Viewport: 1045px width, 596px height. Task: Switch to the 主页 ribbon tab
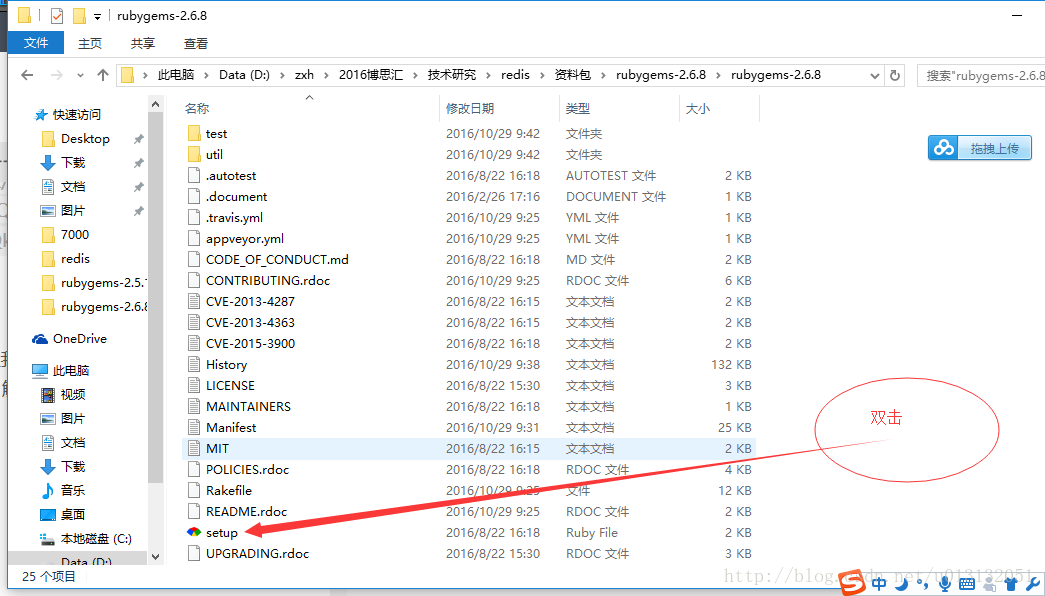pyautogui.click(x=90, y=43)
